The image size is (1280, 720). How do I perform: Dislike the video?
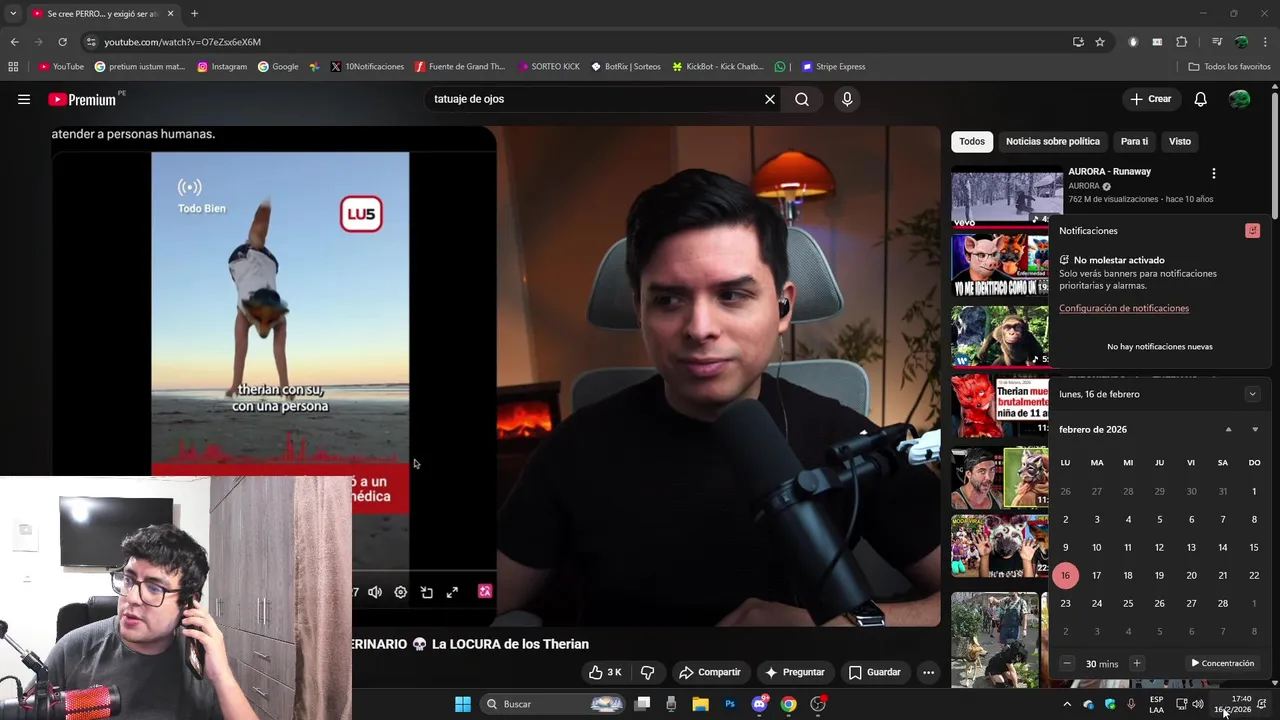point(647,672)
